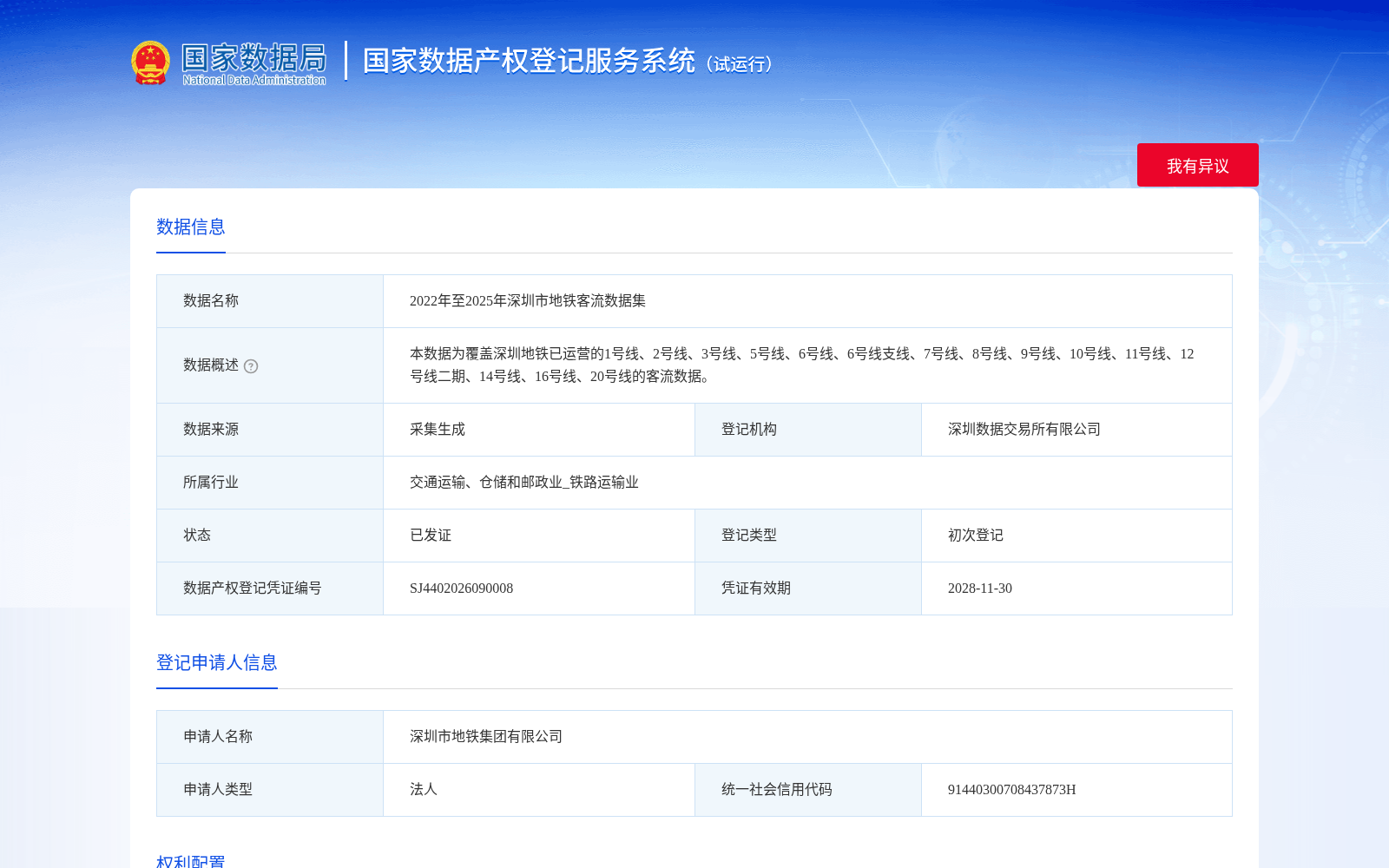Click the 申请人类型 label cell
1389x868 pixels.
coord(270,790)
